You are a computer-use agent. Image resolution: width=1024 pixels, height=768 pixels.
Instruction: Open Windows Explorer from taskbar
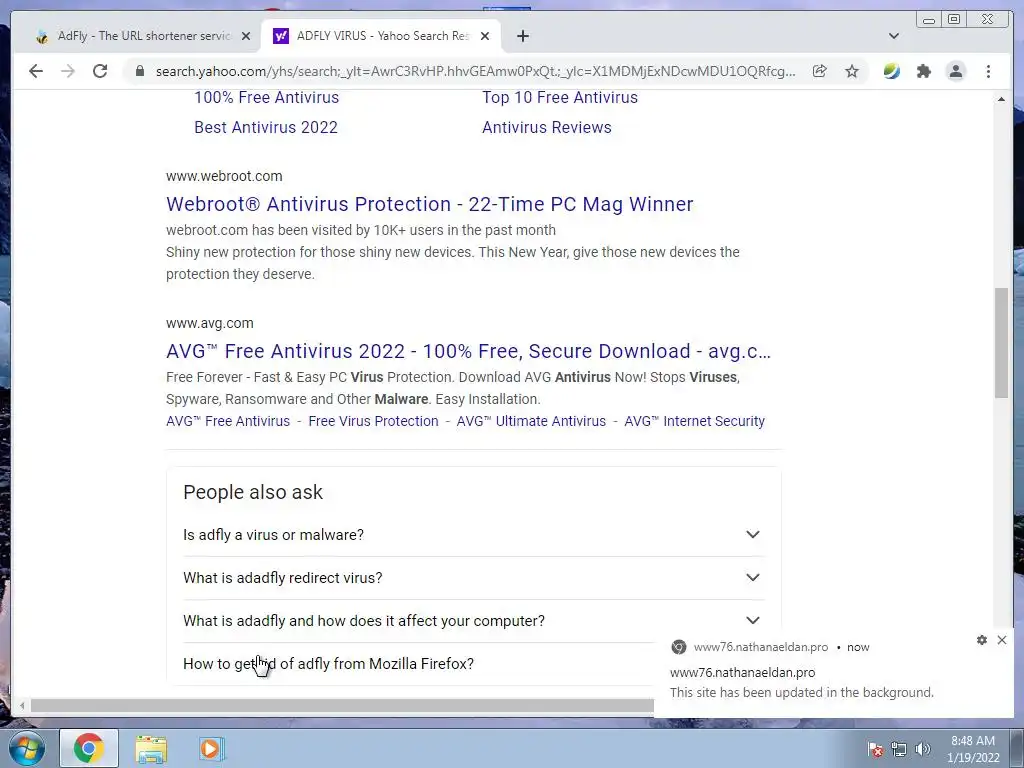[x=151, y=748]
